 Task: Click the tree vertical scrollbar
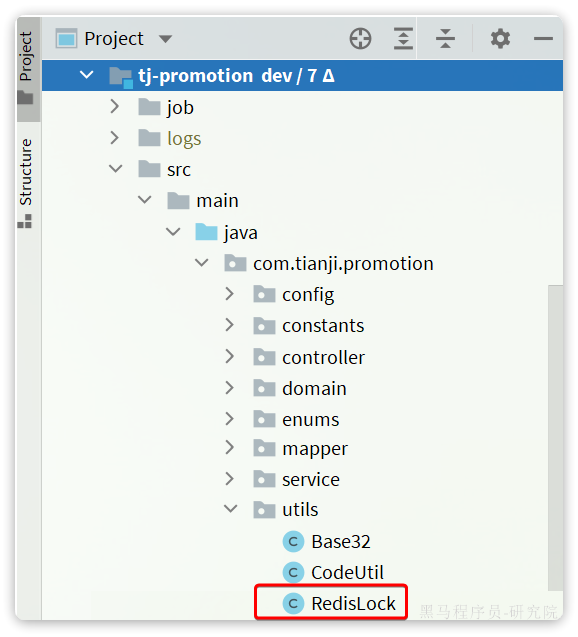coord(555,438)
